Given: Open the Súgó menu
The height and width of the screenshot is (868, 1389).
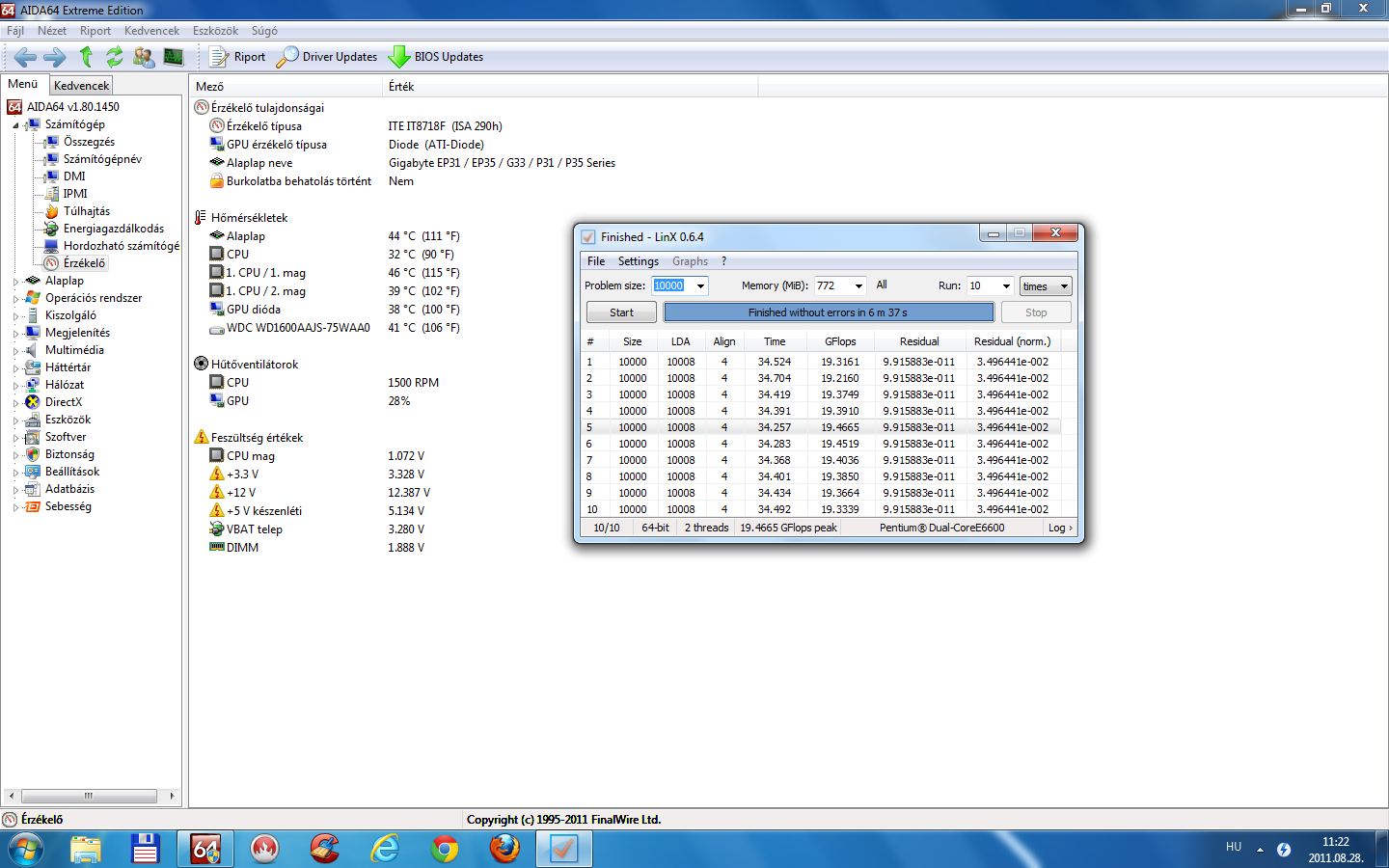Looking at the screenshot, I should coord(264,31).
